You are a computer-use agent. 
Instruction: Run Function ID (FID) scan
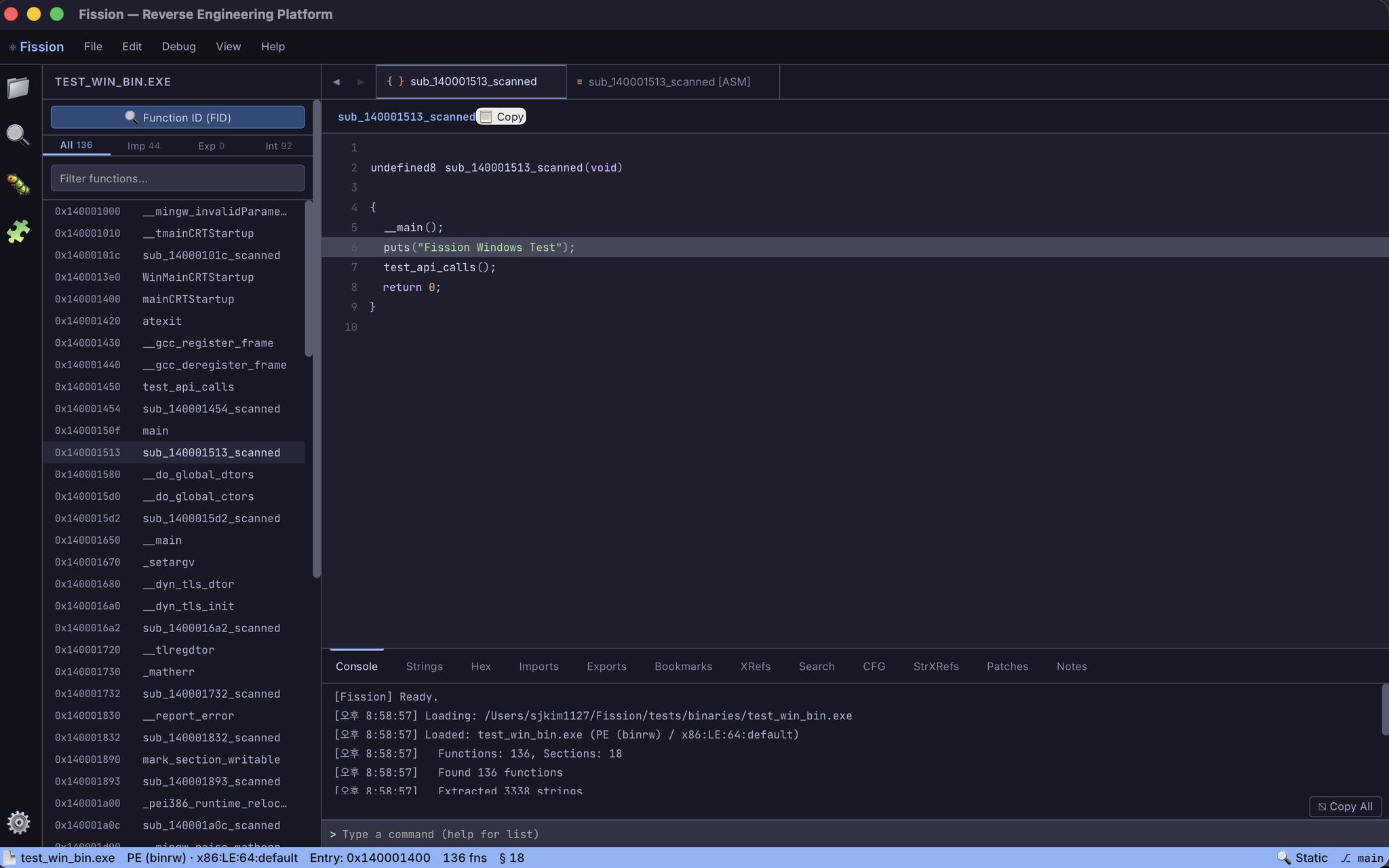[178, 117]
